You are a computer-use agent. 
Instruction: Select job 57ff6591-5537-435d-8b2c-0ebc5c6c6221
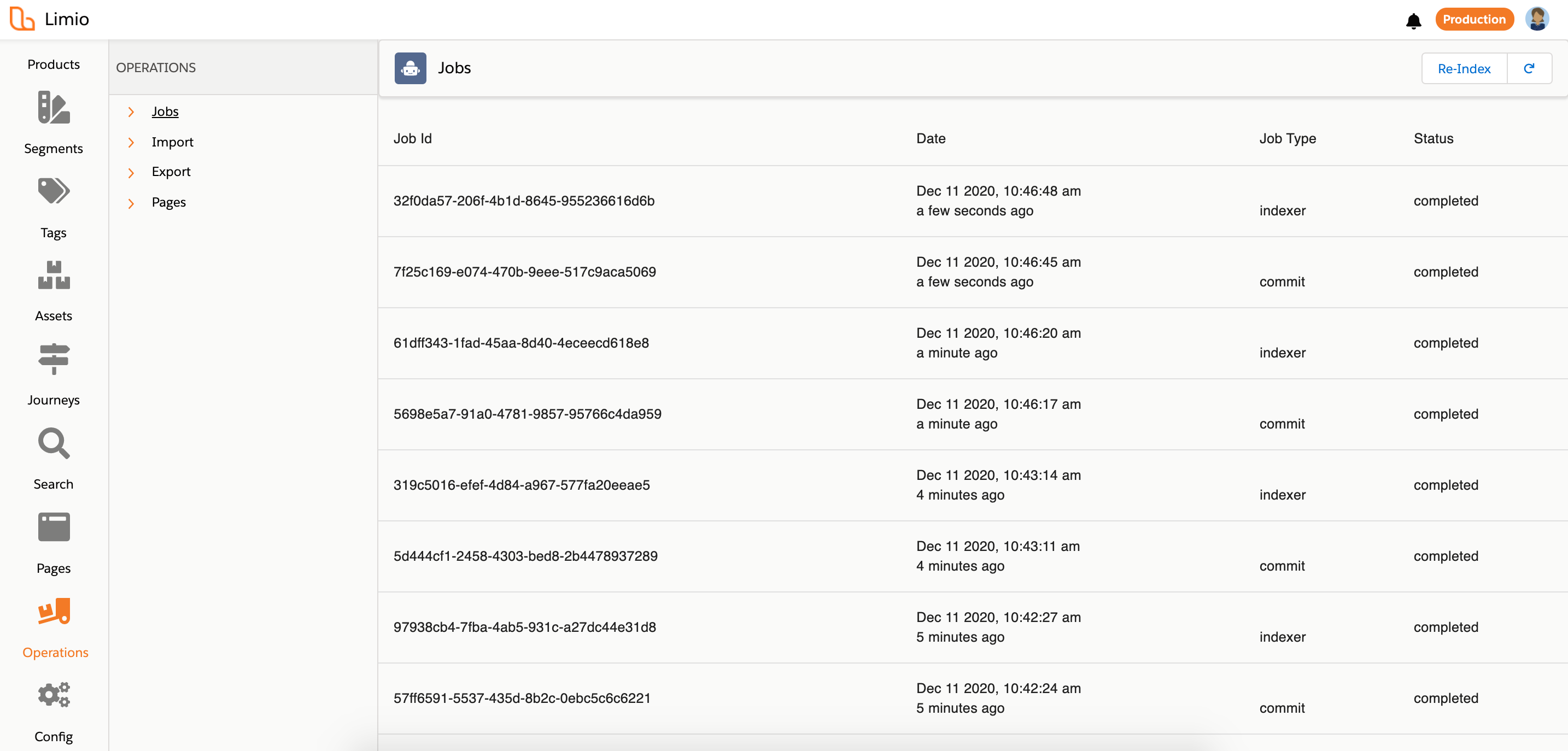tap(522, 698)
